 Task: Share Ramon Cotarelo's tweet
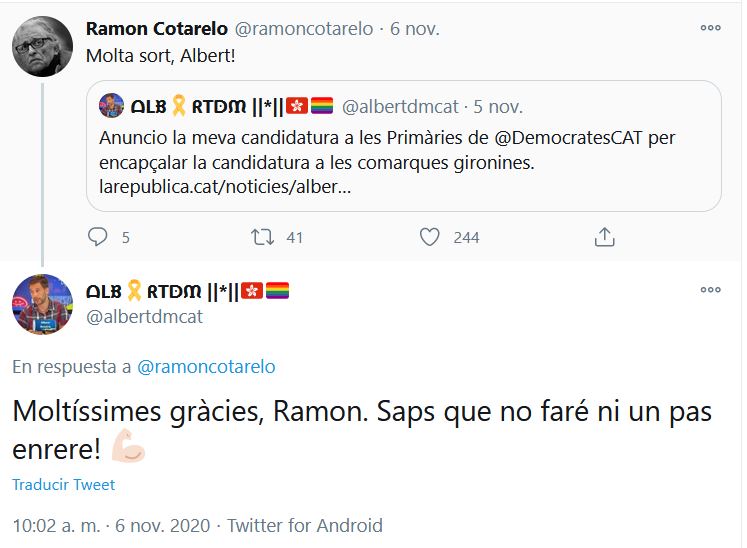[604, 237]
